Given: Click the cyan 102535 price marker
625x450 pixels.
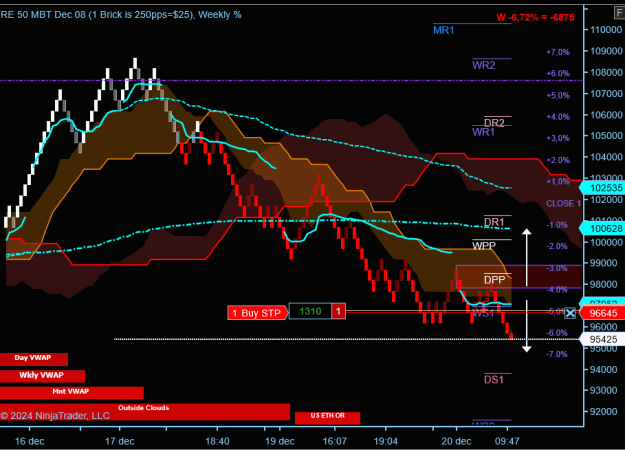Looking at the screenshot, I should [603, 188].
